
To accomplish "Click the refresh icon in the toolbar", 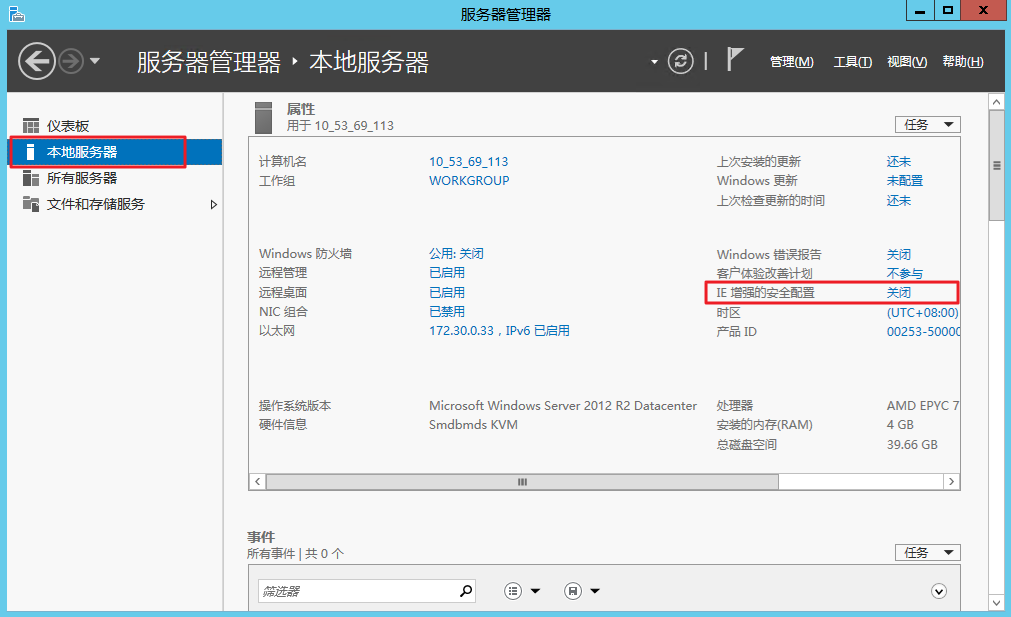I will tap(680, 61).
